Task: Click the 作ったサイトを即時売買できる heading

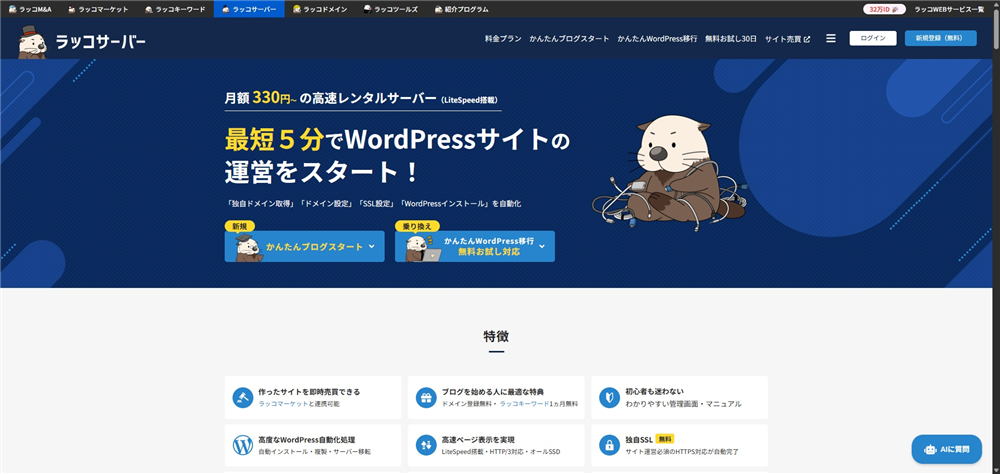Action: click(309, 391)
